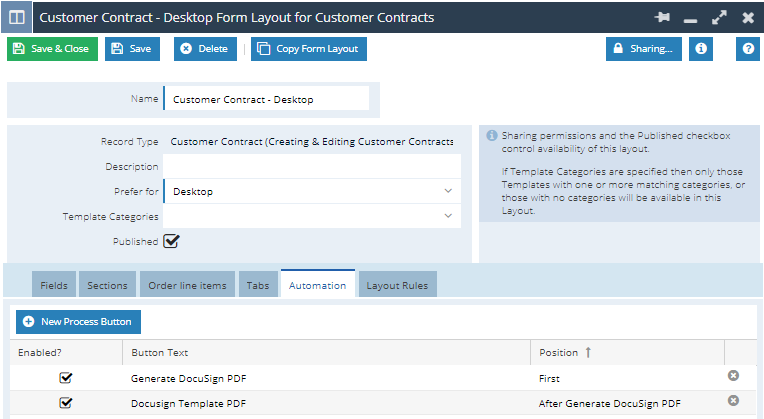The width and height of the screenshot is (764, 419).
Task: Click the pin window icon
Action: click(x=660, y=18)
